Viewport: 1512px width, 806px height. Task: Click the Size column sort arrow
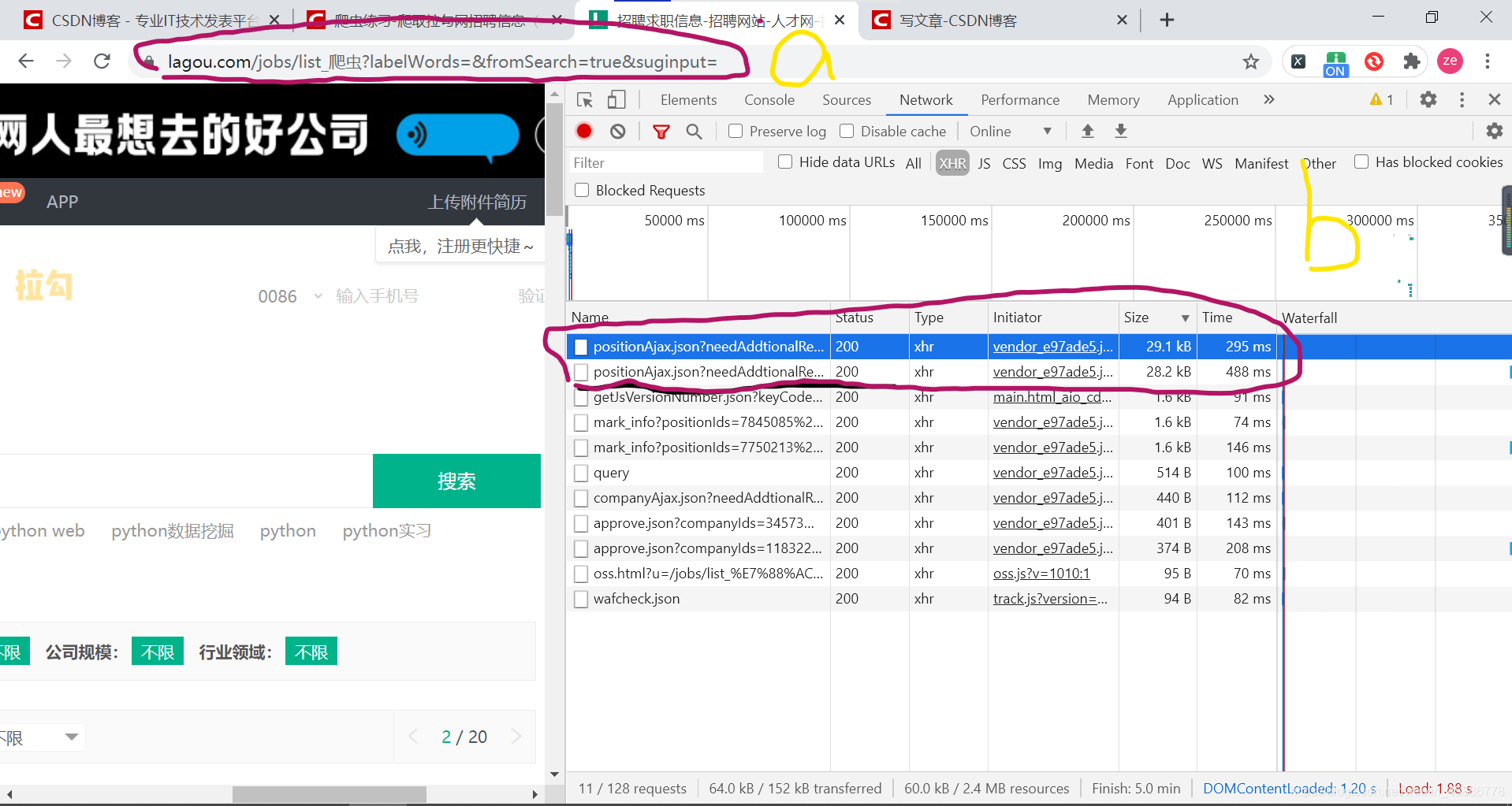(1185, 318)
